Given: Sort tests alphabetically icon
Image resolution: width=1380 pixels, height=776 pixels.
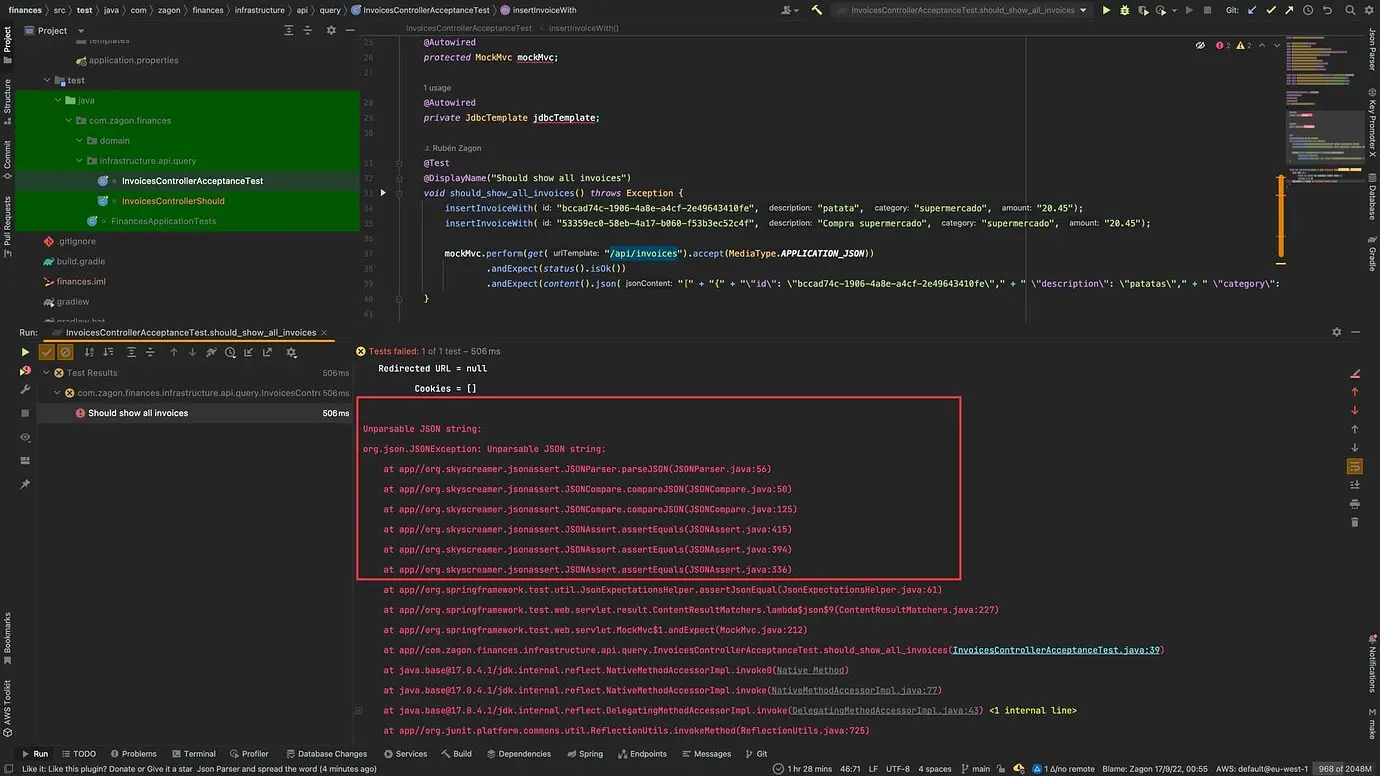Looking at the screenshot, I should coord(89,352).
